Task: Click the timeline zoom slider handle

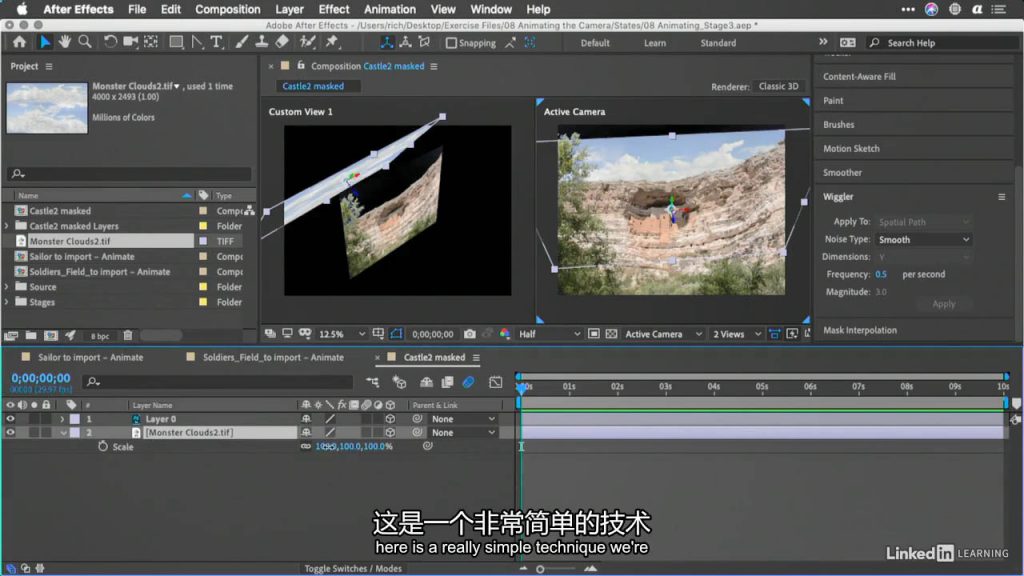Action: (540, 569)
